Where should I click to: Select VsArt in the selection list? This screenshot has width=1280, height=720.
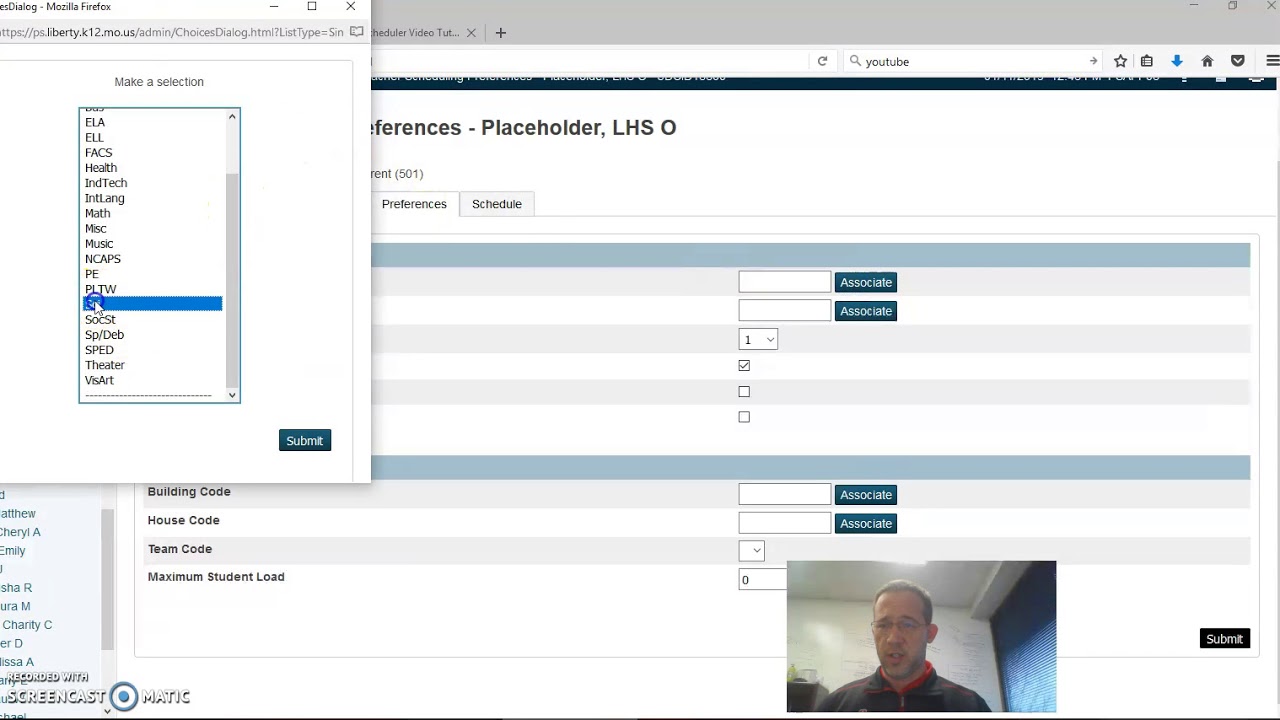(x=99, y=380)
